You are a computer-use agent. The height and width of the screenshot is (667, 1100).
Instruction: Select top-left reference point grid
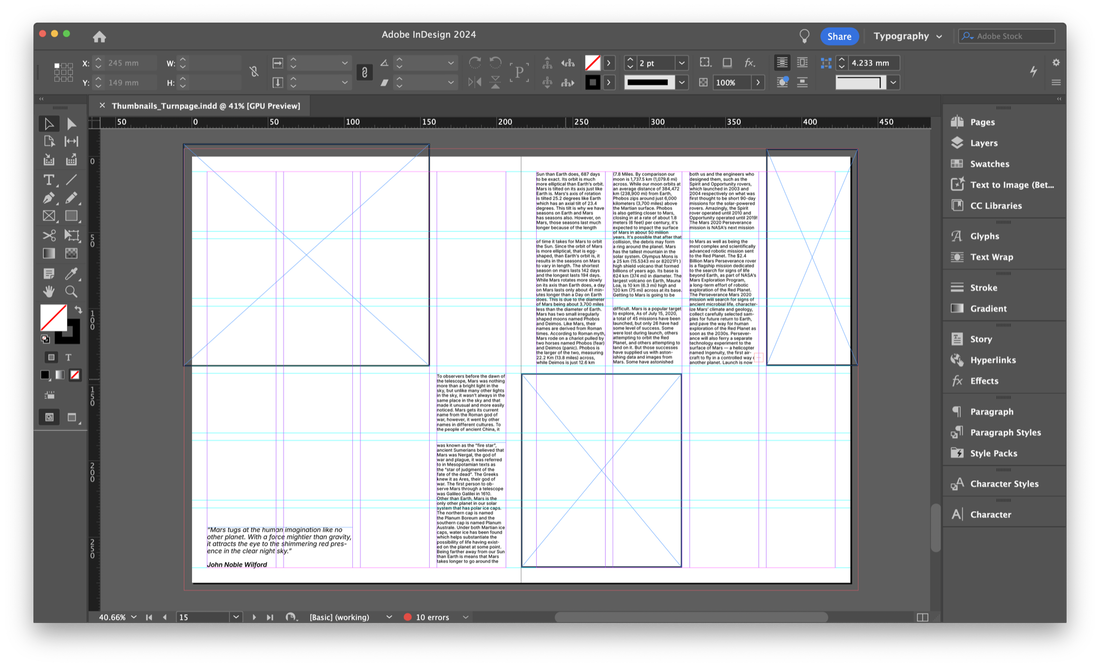[x=57, y=65]
